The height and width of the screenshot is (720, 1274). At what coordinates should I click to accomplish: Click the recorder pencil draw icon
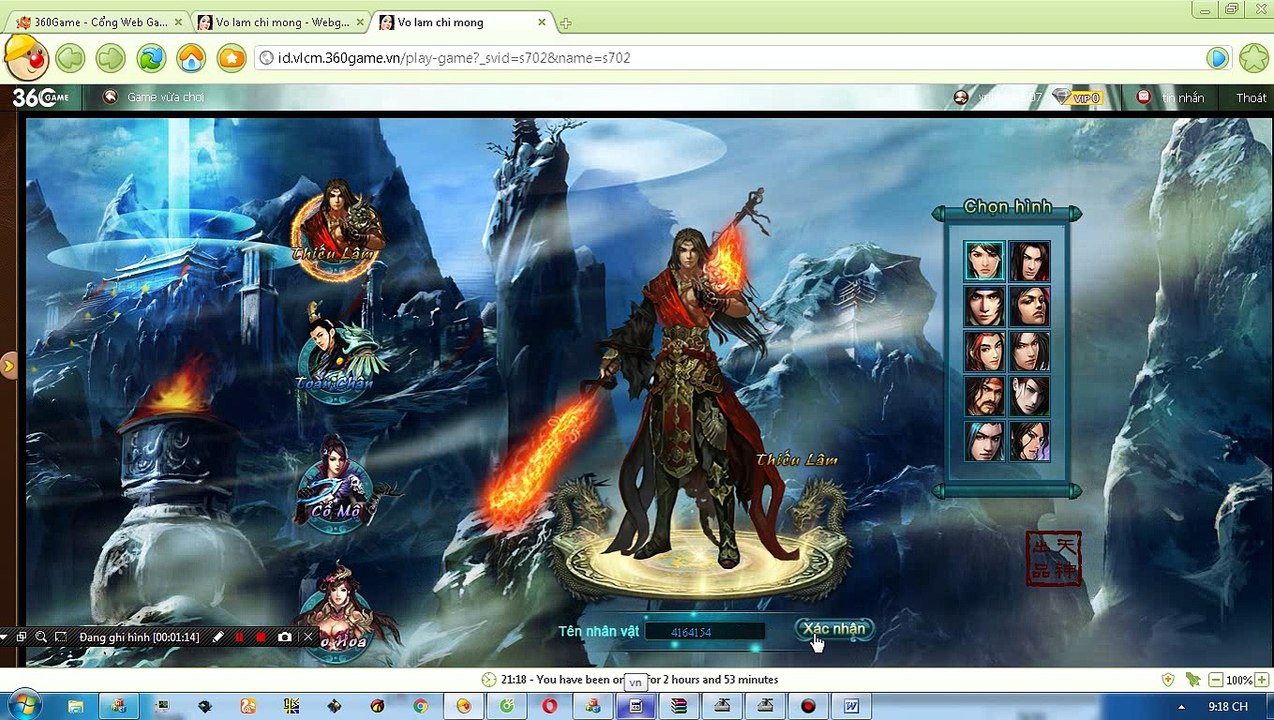(x=218, y=637)
